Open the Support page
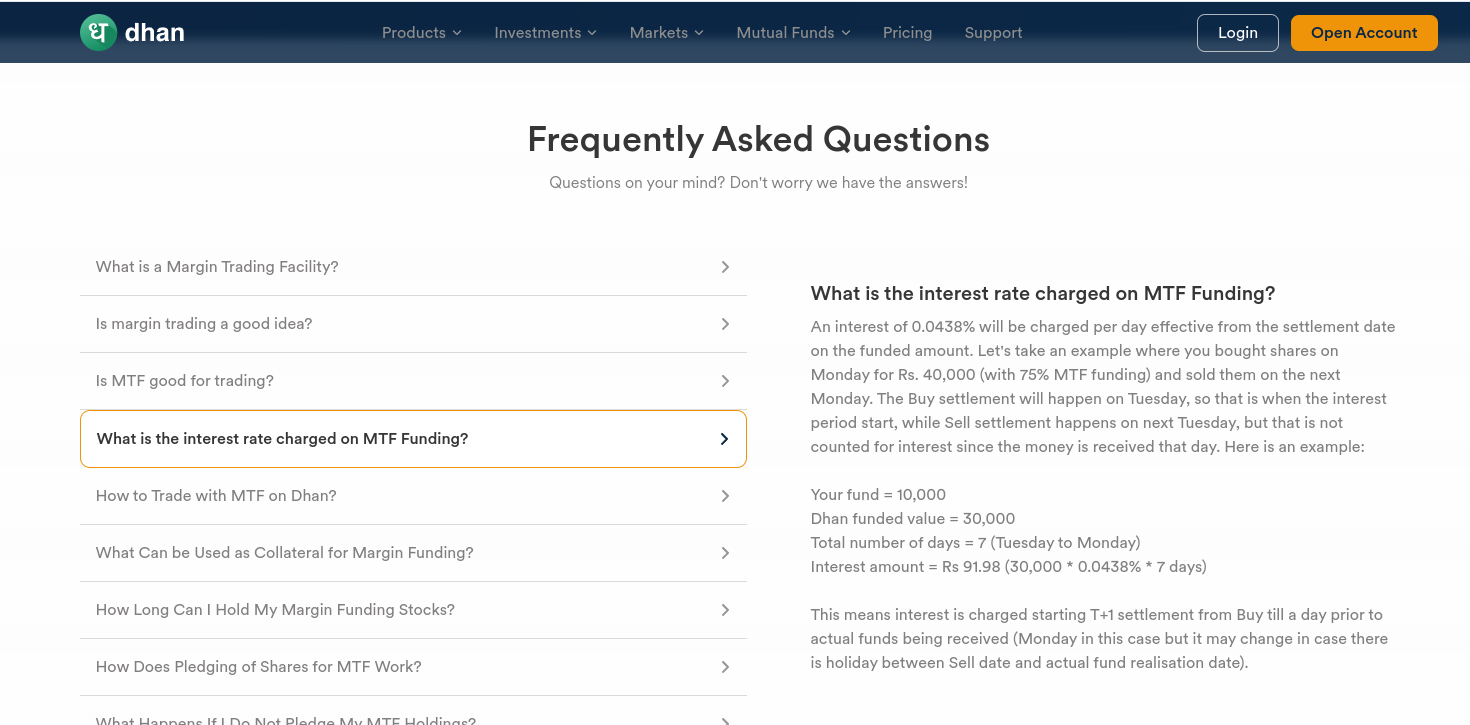The width and height of the screenshot is (1470, 725). [993, 33]
